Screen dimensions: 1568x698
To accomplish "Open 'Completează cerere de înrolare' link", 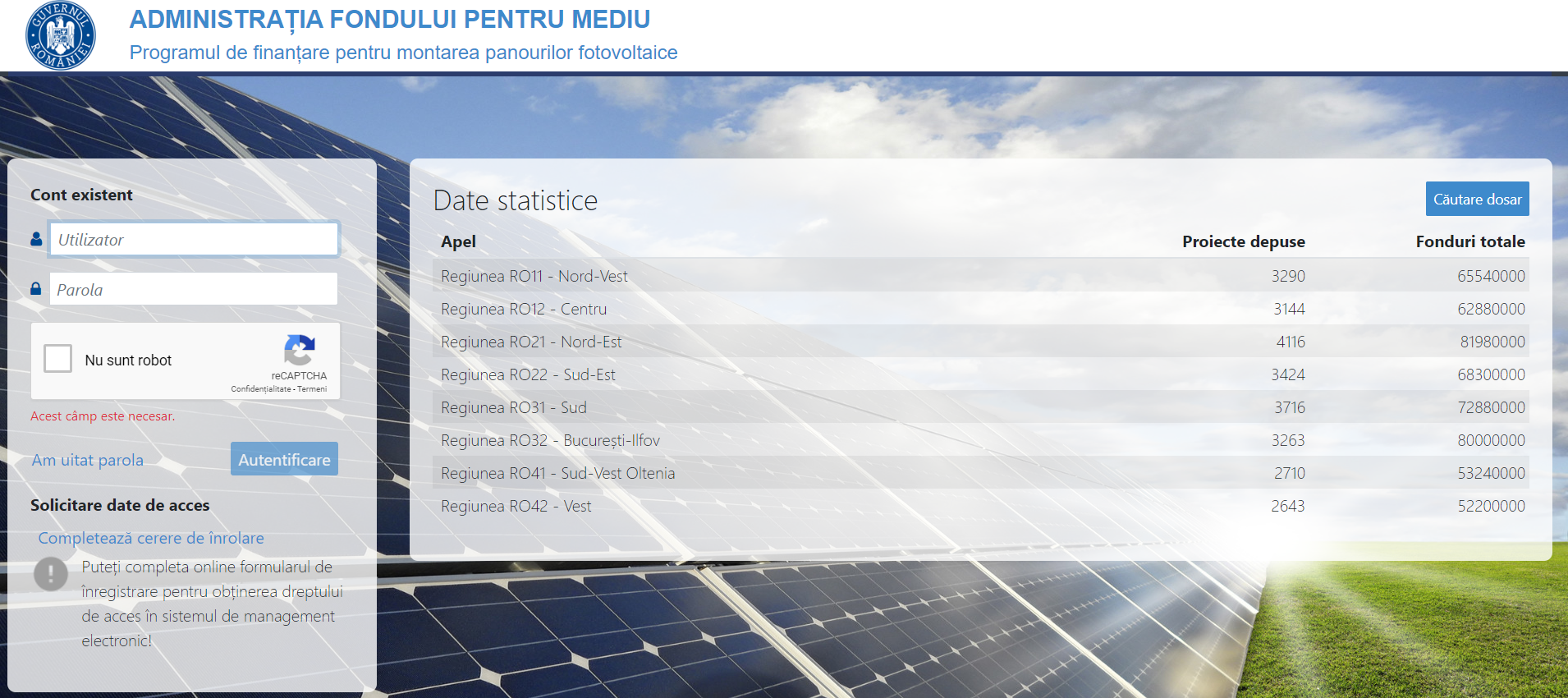I will (x=151, y=538).
